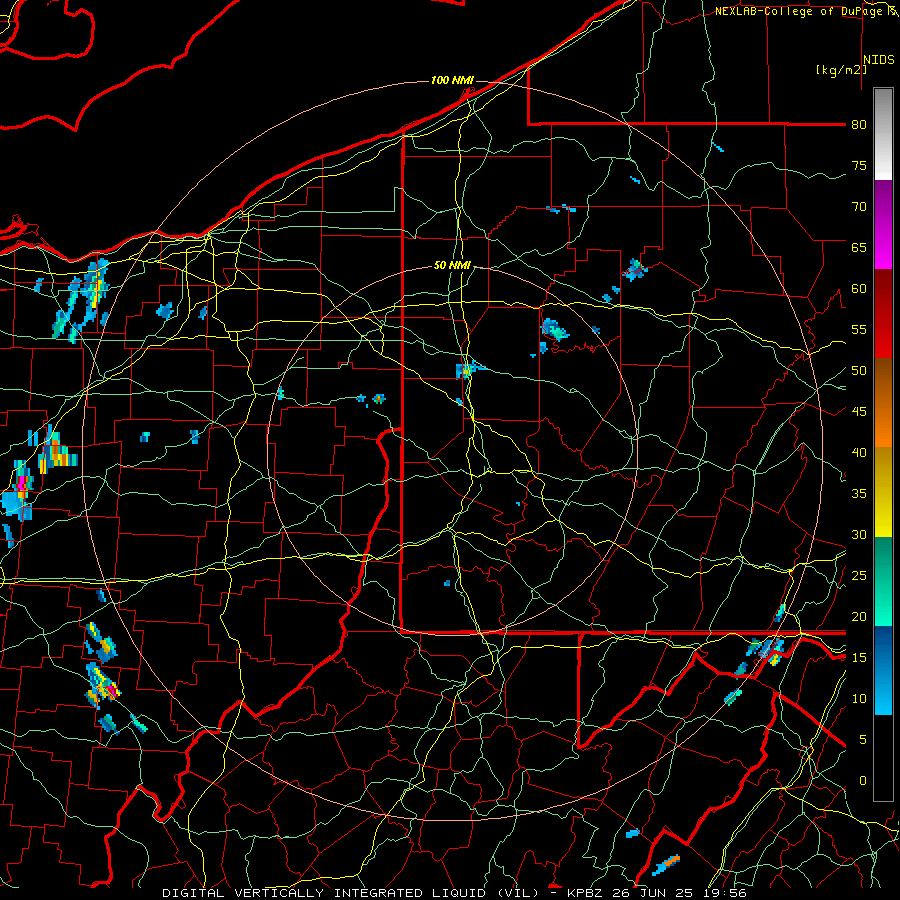Click the 50 NMI range ring label
Viewport: 900px width, 900px height.
pos(452,265)
